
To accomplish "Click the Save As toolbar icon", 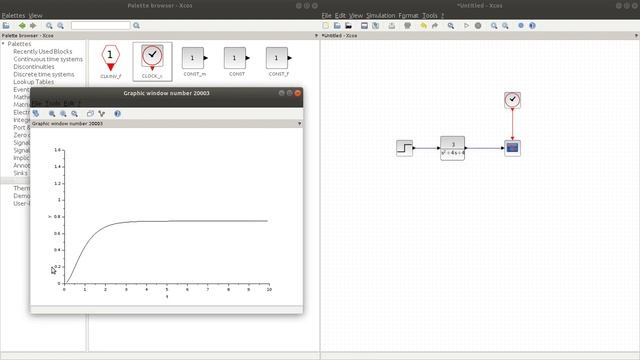I will pos(376,26).
